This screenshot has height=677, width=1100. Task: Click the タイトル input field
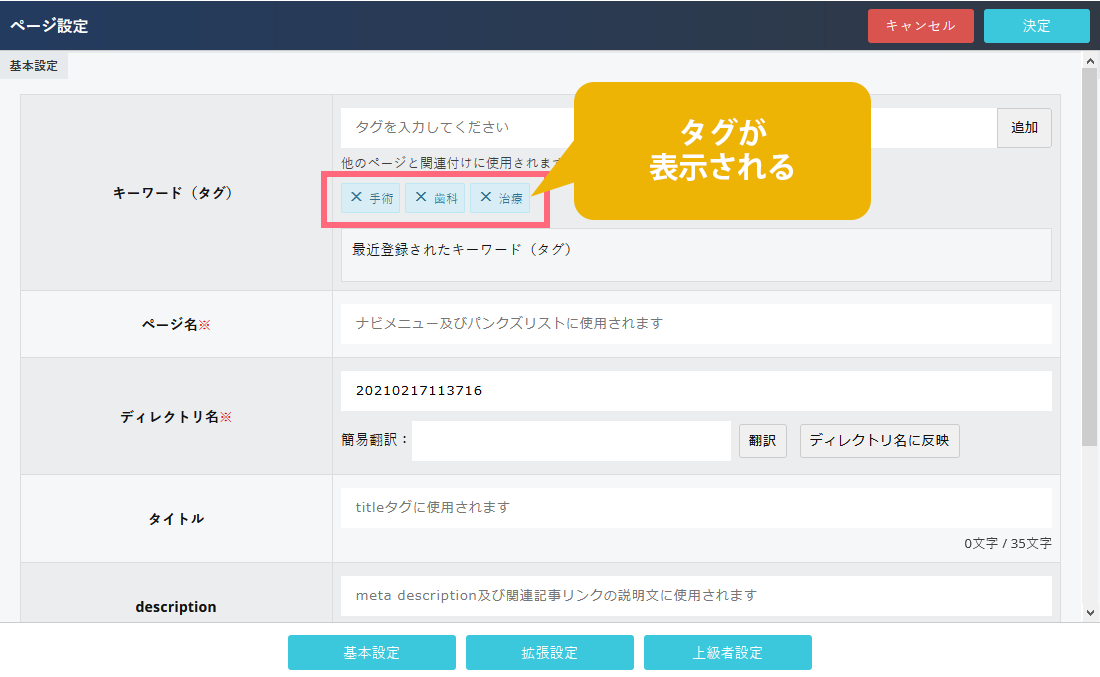(x=696, y=508)
